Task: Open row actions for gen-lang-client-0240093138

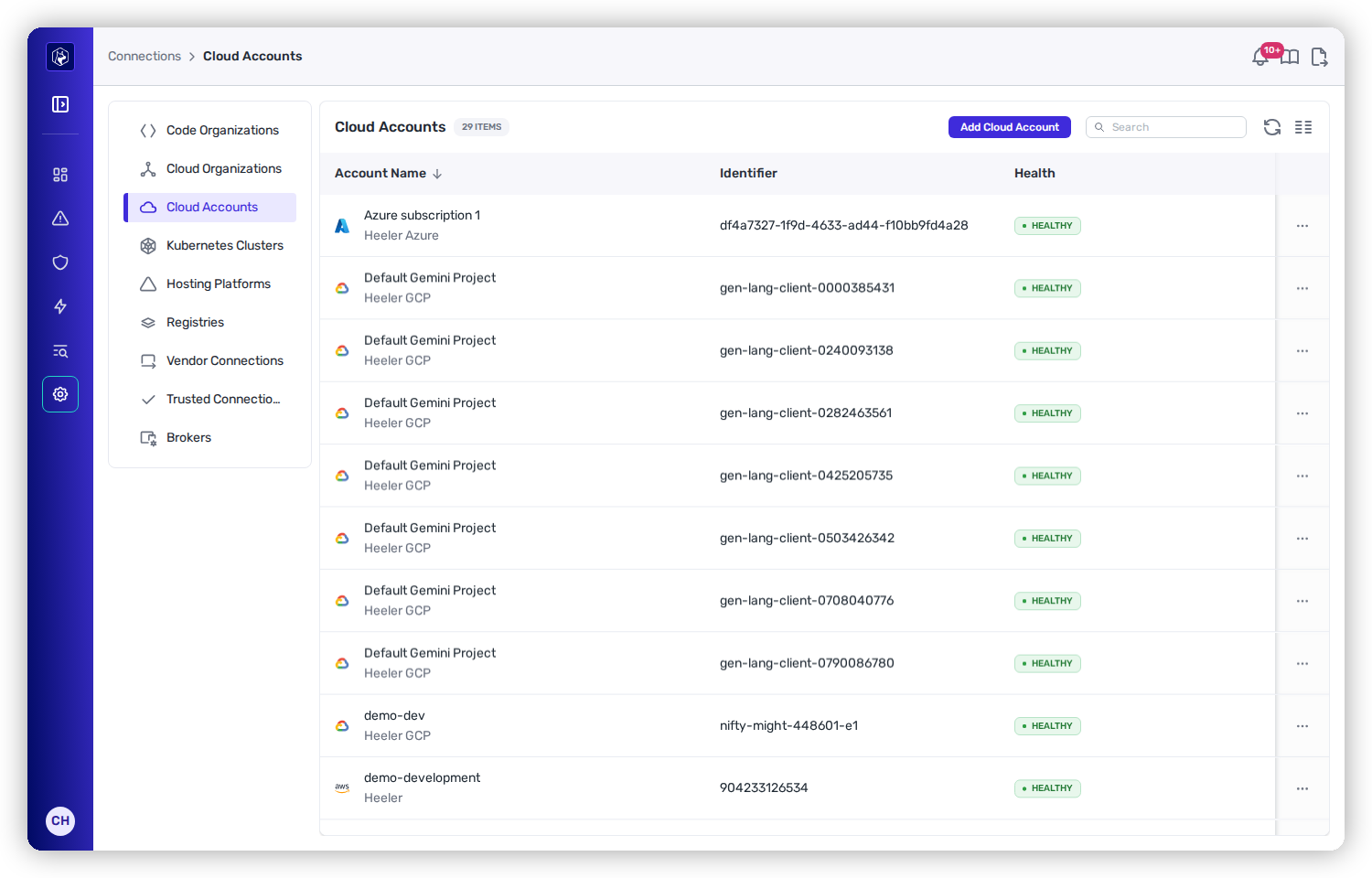Action: pyautogui.click(x=1302, y=351)
